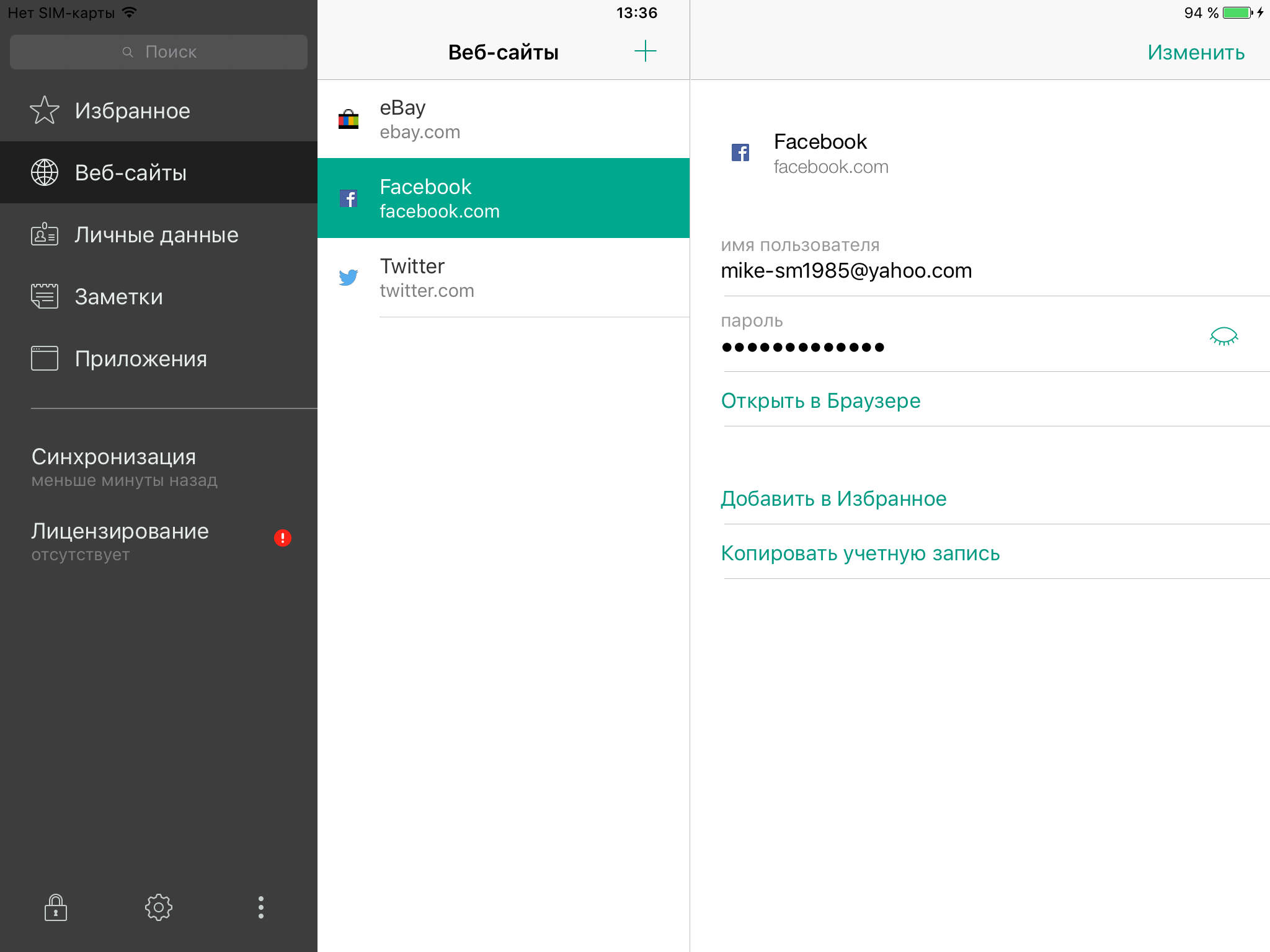The width and height of the screenshot is (1270, 952).
Task: Click the Facebook icon in the list
Action: pos(349,198)
